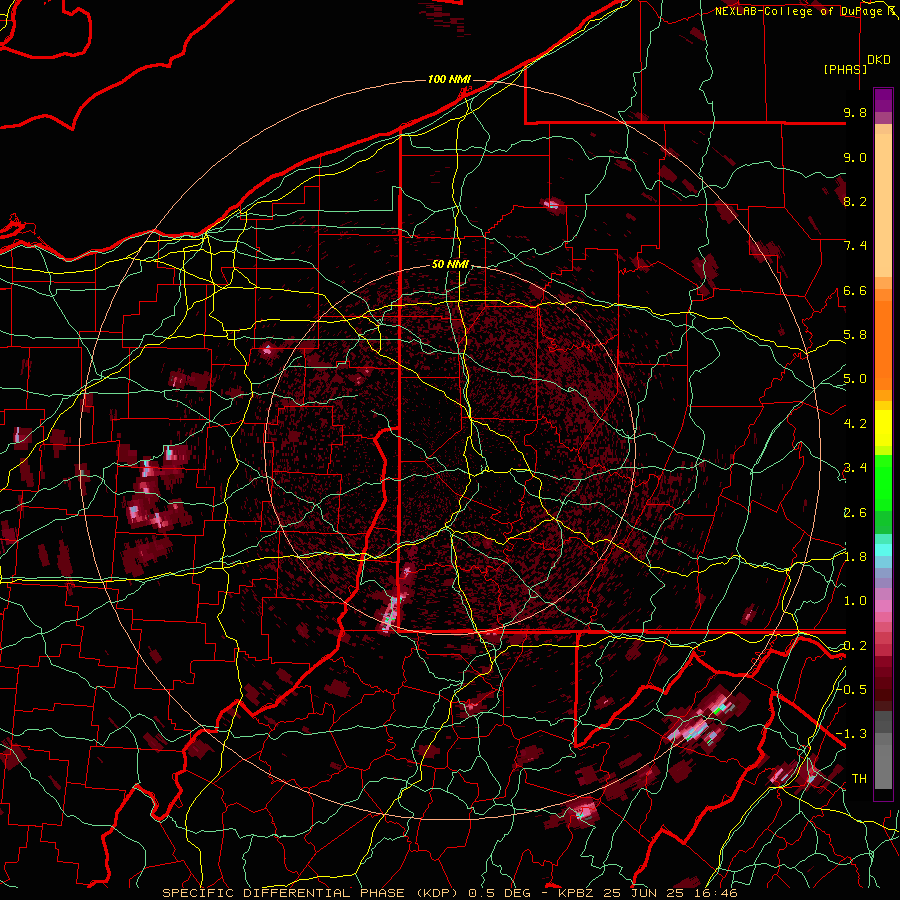The height and width of the screenshot is (900, 900).
Task: Click the [PHAS] legend heading
Action: [845, 70]
